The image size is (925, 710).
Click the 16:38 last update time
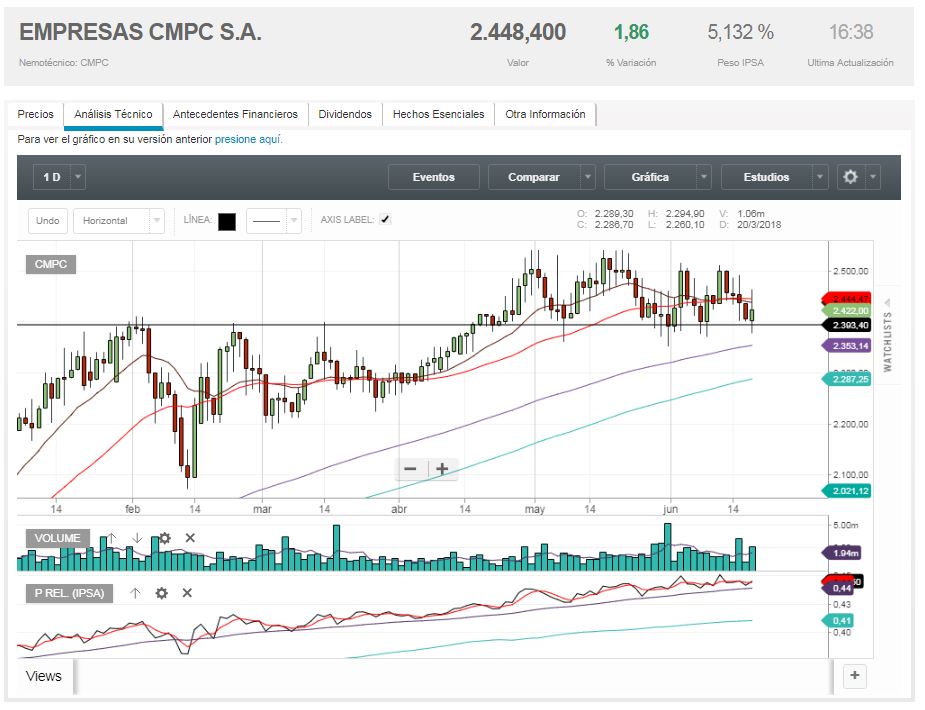coord(851,32)
